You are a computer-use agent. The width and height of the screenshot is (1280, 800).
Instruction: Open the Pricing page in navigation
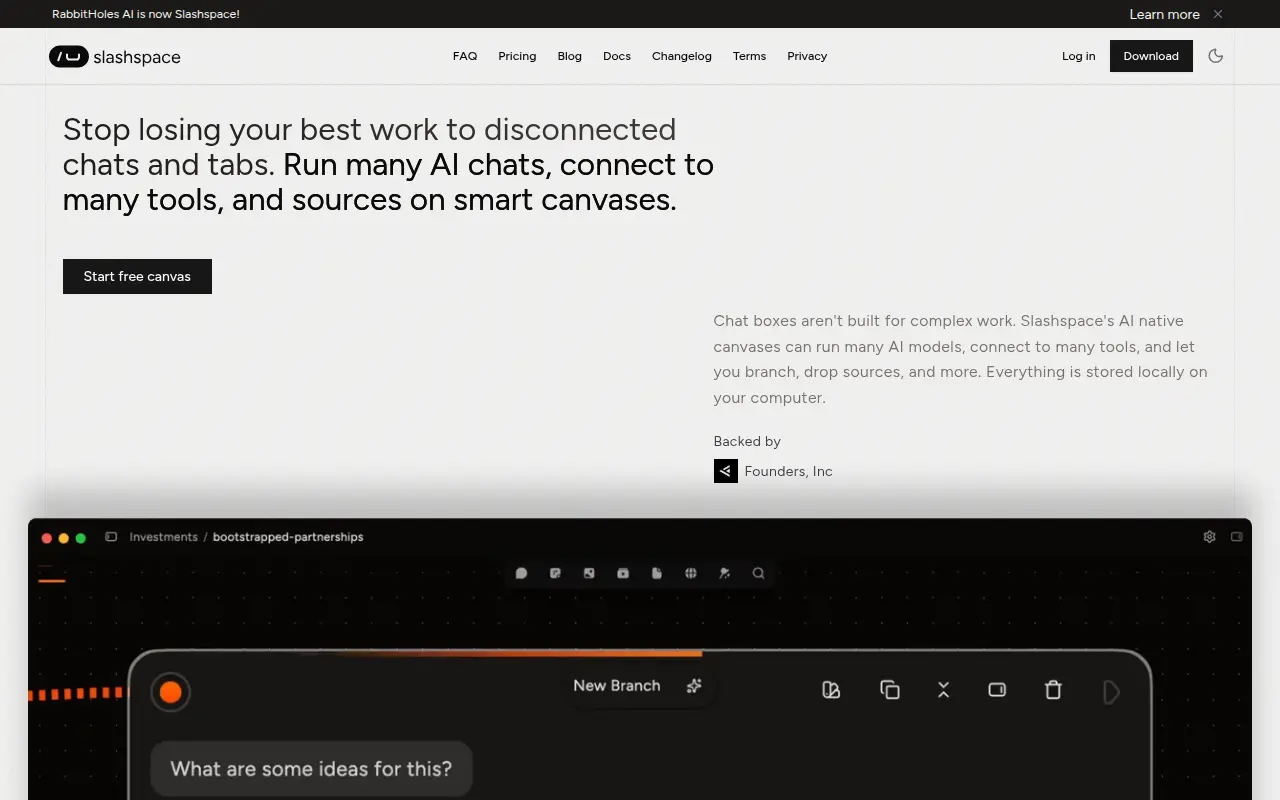[x=517, y=56]
